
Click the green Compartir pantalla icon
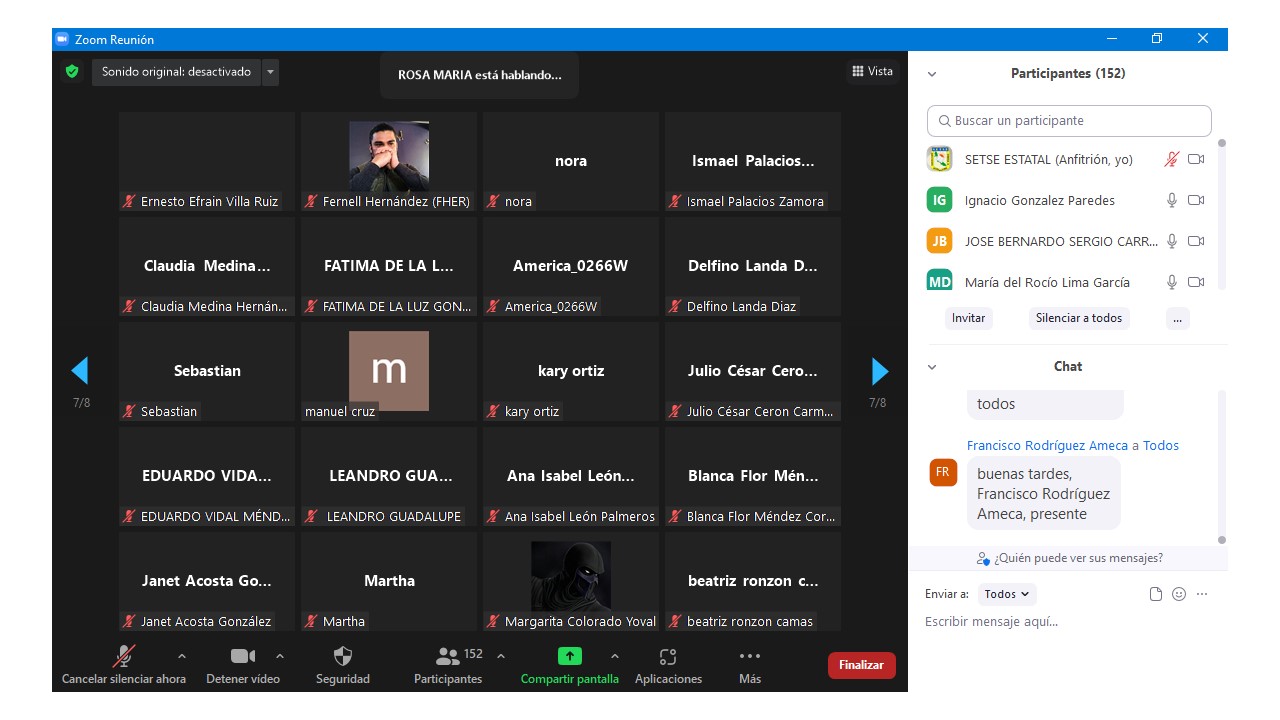569,656
